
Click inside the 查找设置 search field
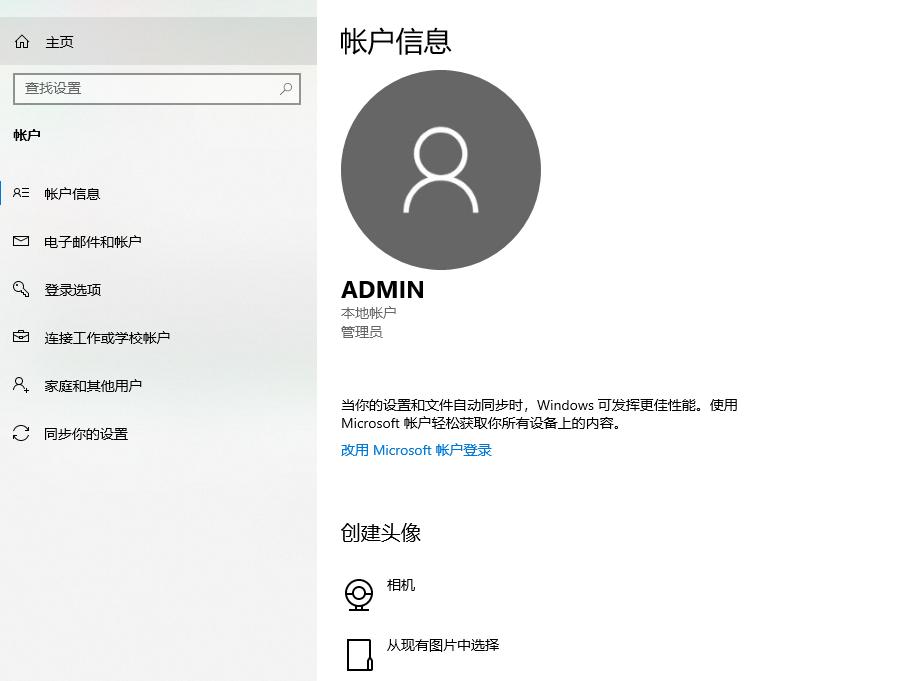pyautogui.click(x=140, y=89)
